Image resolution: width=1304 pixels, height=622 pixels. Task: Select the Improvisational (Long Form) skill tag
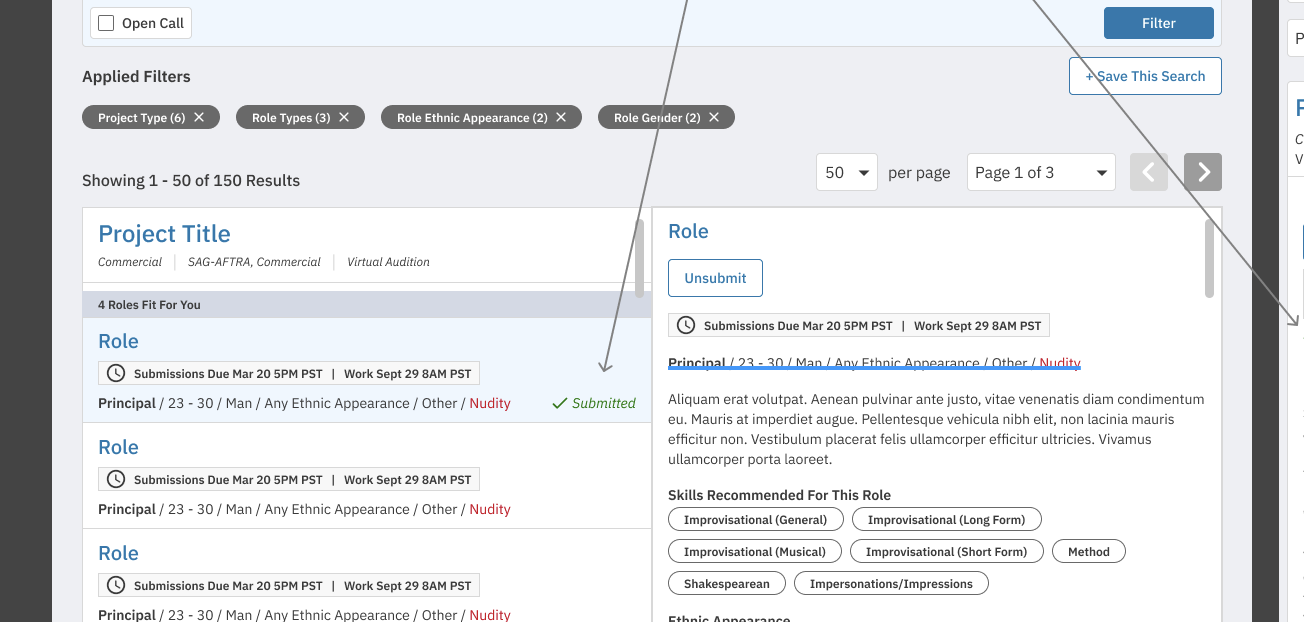(x=946, y=520)
